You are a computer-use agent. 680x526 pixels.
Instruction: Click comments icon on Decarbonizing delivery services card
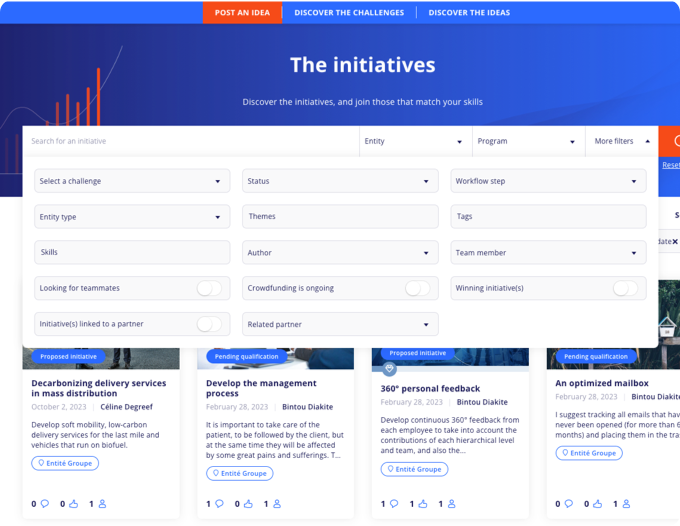coord(45,504)
